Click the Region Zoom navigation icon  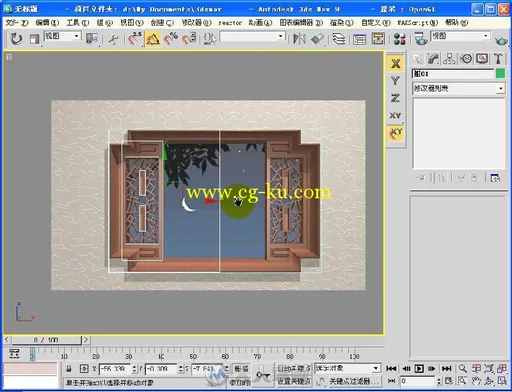point(462,380)
